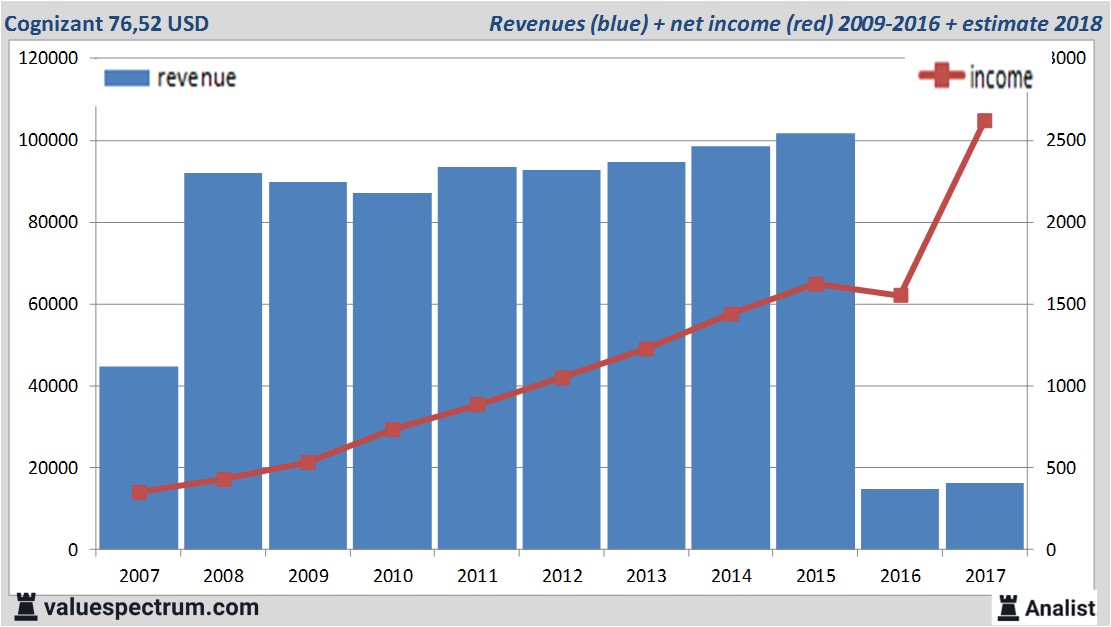Click the 20000 left axis label

(53, 468)
